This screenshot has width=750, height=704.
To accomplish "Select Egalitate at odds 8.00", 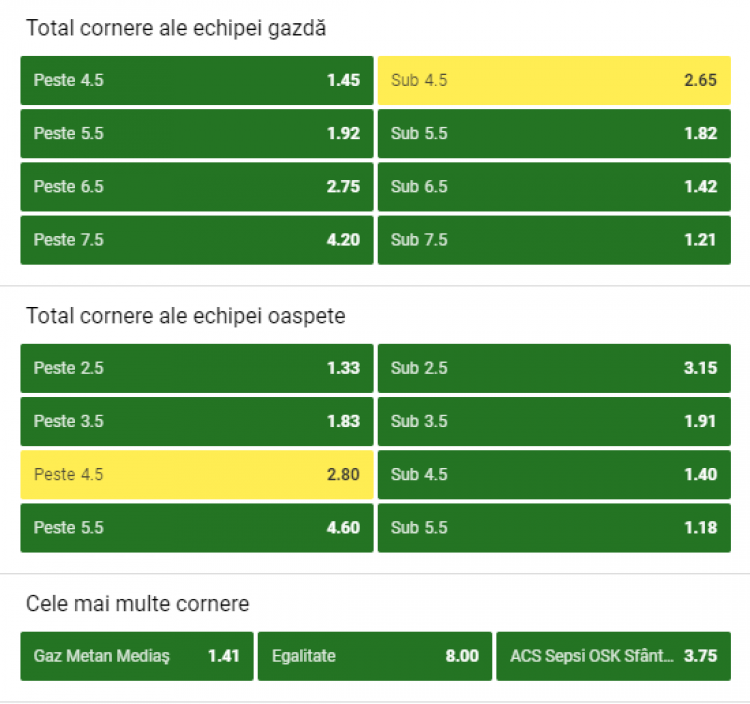I will coord(375,656).
